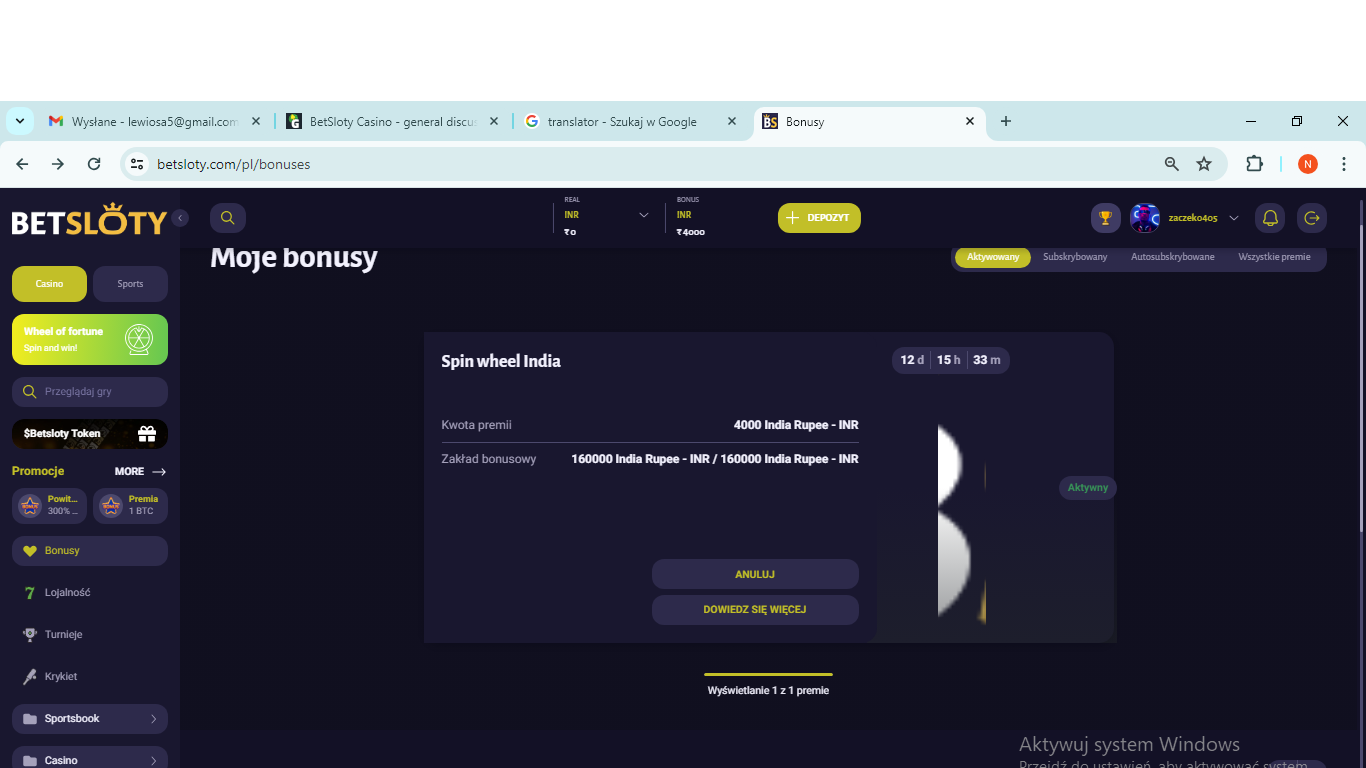Open the $Betsloty Token gift icon
Screen dimensions: 1366x768
[x=147, y=434]
